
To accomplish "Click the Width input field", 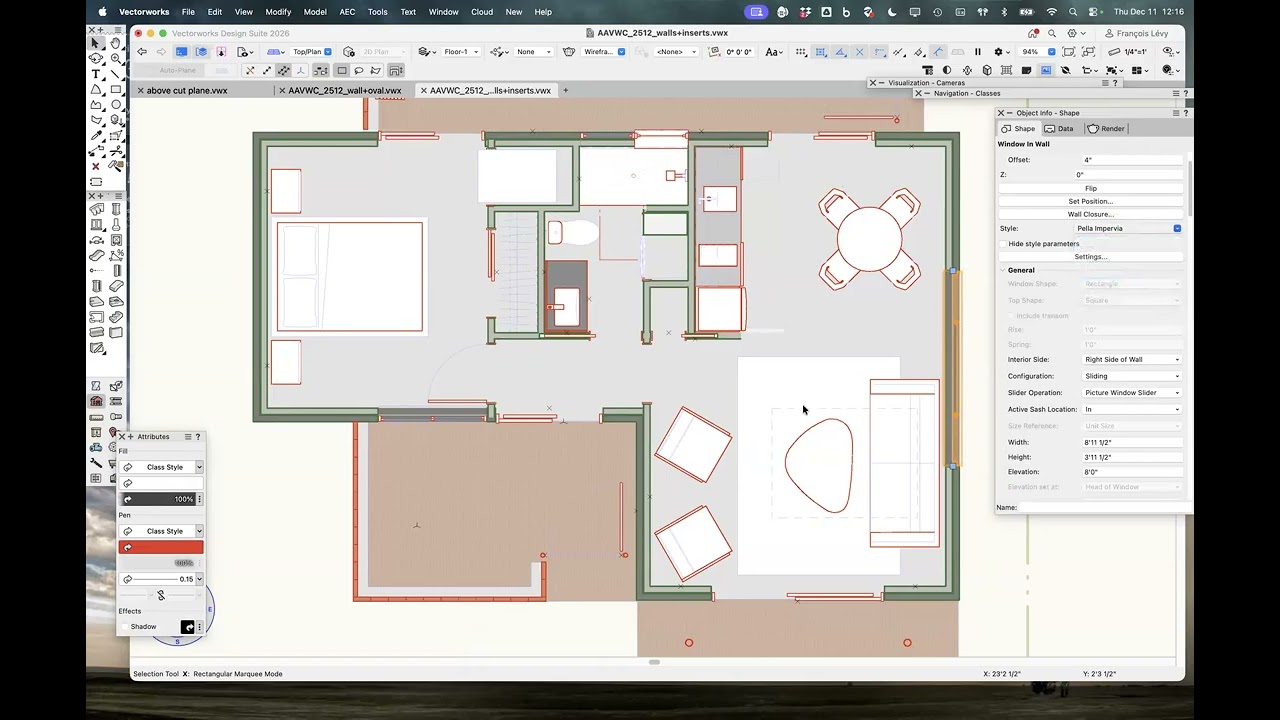I will [1130, 442].
